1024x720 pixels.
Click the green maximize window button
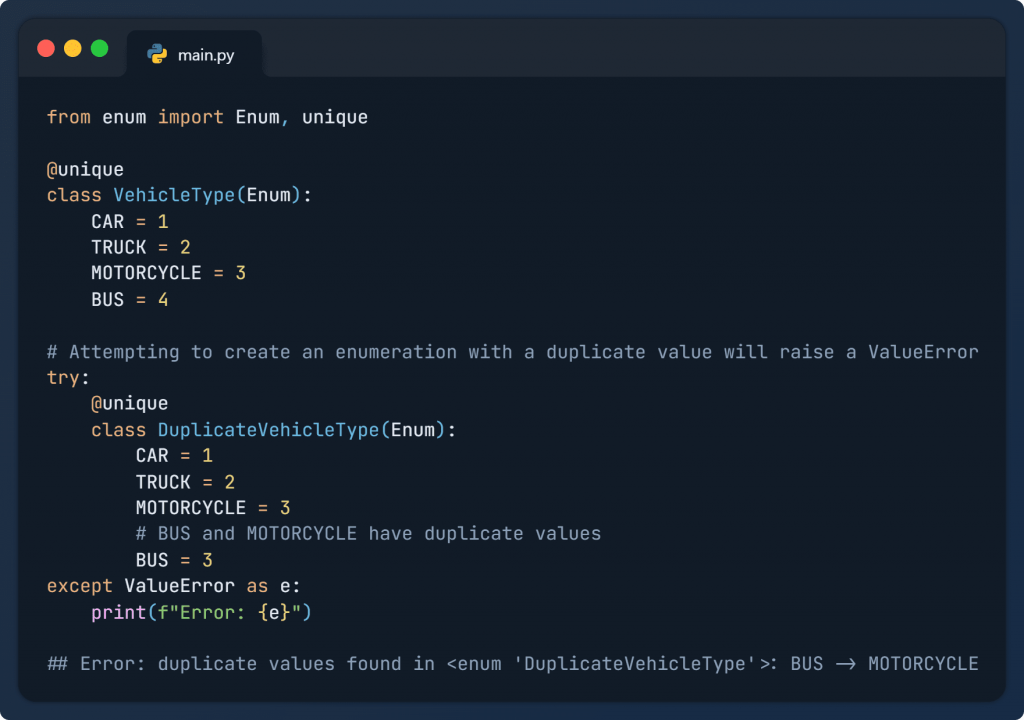pyautogui.click(x=100, y=48)
